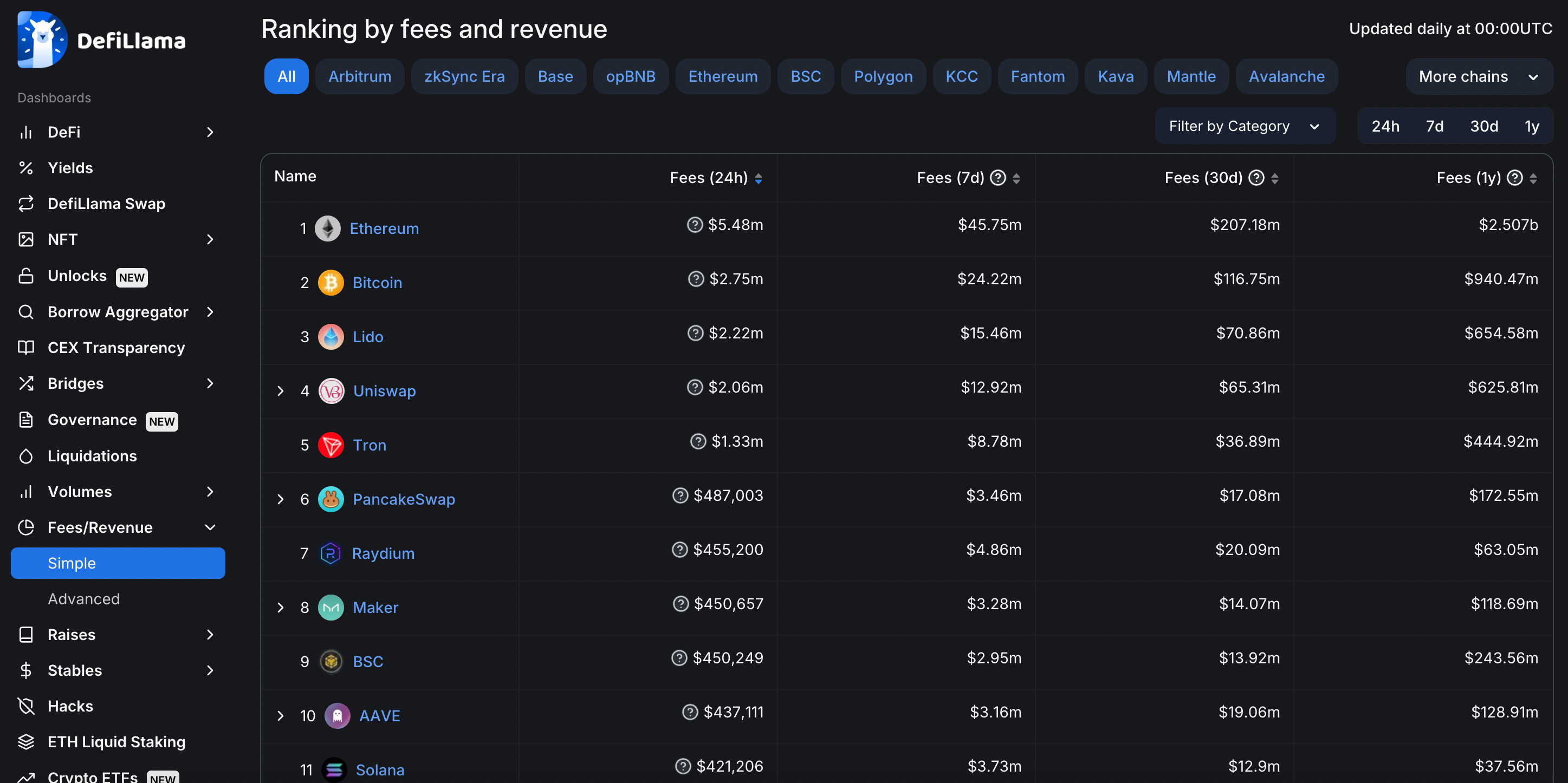Viewport: 1568px width, 783px height.
Task: Click the info icon beside PancakeSwap's $487,003
Action: coord(680,496)
